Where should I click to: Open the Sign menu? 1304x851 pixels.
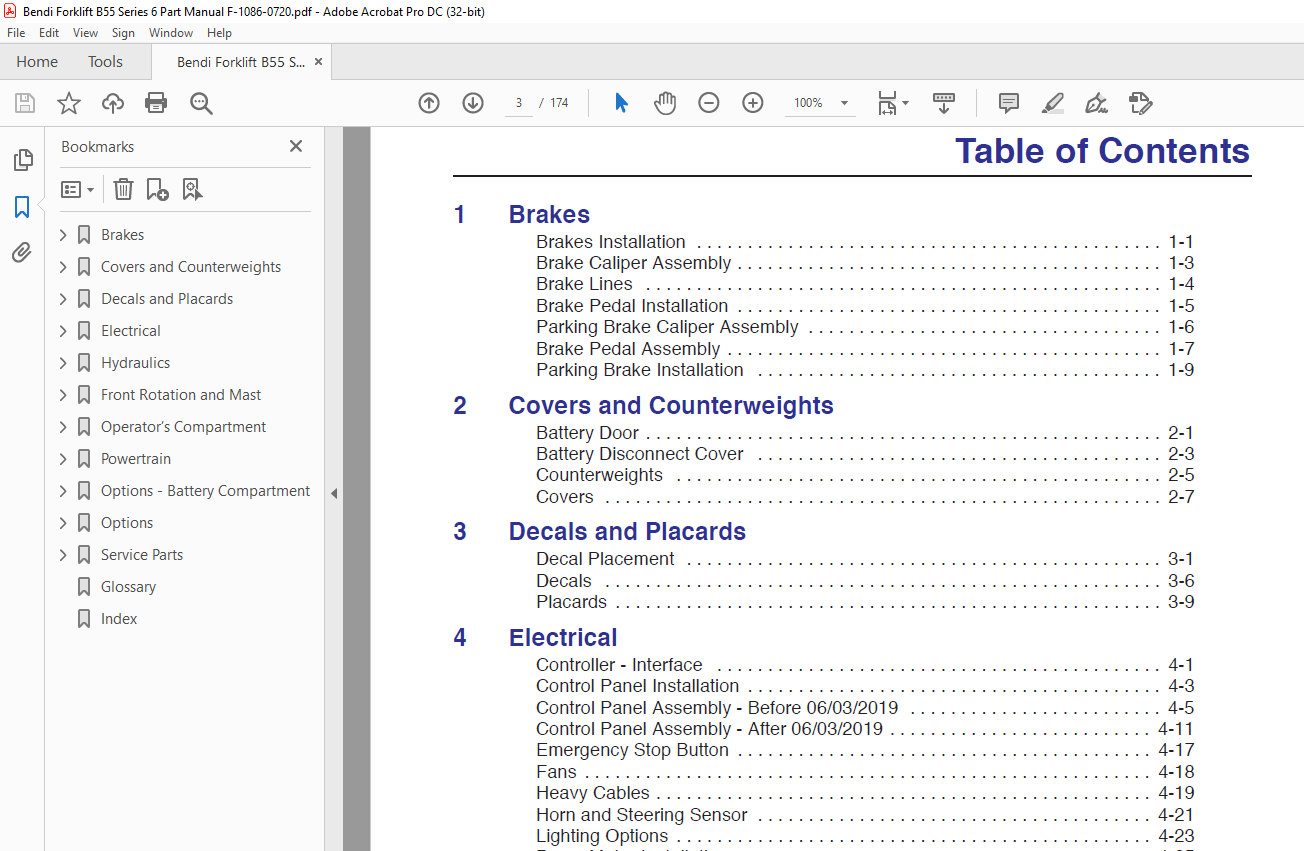pyautogui.click(x=123, y=33)
